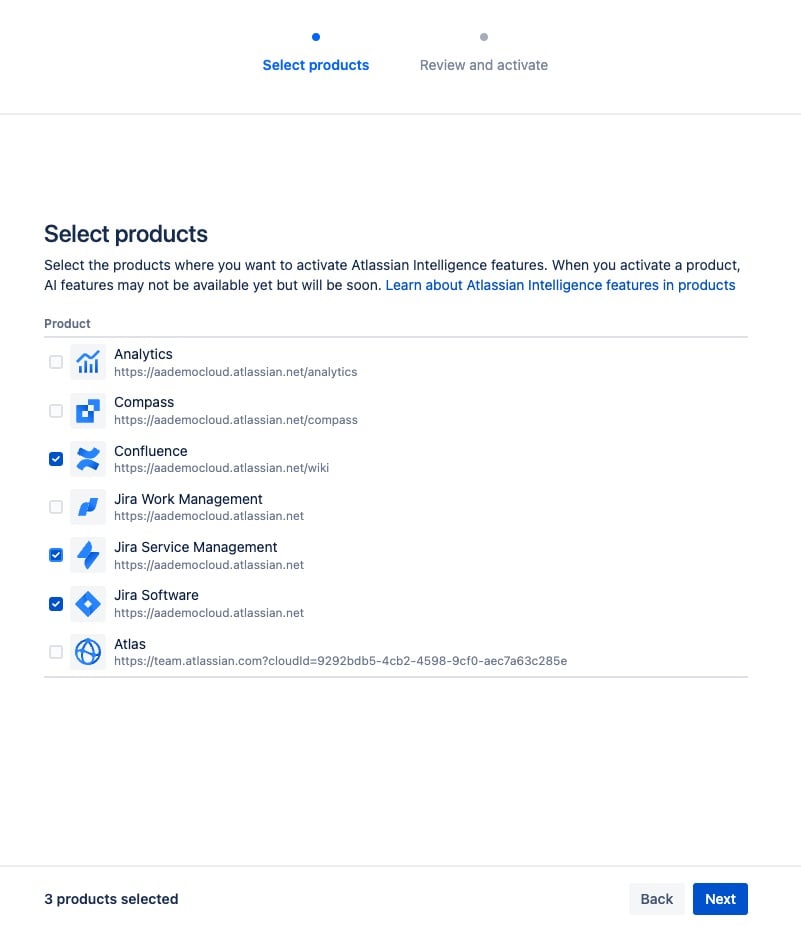Click the blue Select products step dot
This screenshot has height=926, width=801.
[x=315, y=36]
